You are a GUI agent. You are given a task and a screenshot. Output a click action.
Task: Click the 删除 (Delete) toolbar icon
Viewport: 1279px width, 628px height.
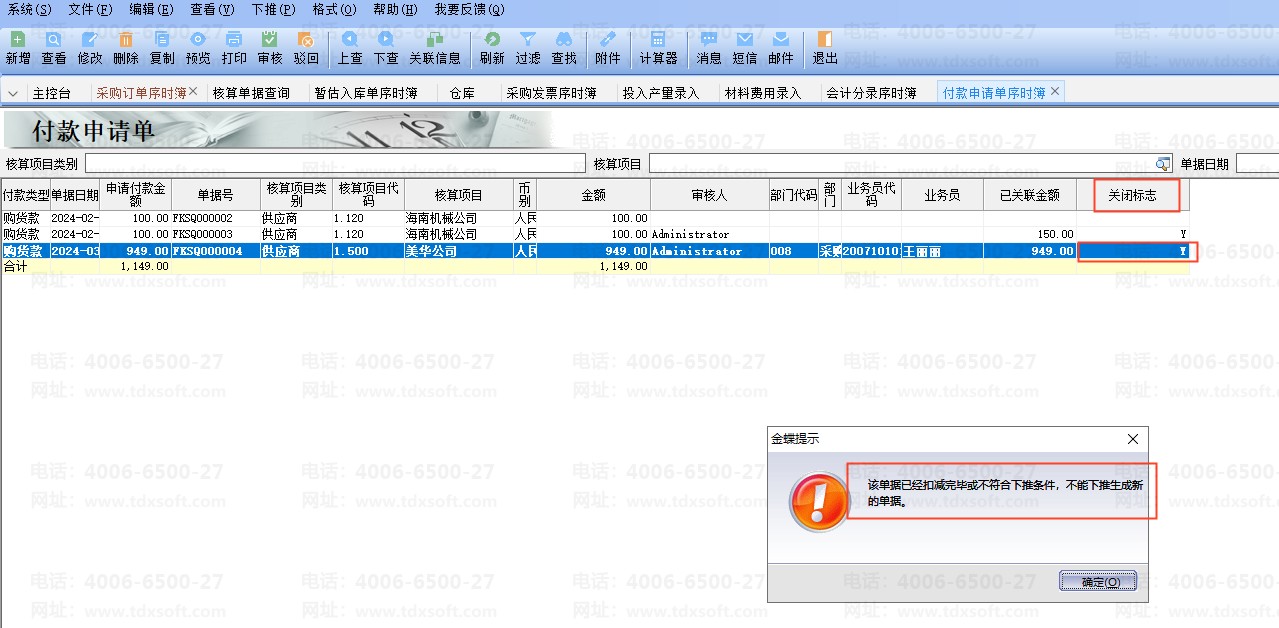point(126,47)
